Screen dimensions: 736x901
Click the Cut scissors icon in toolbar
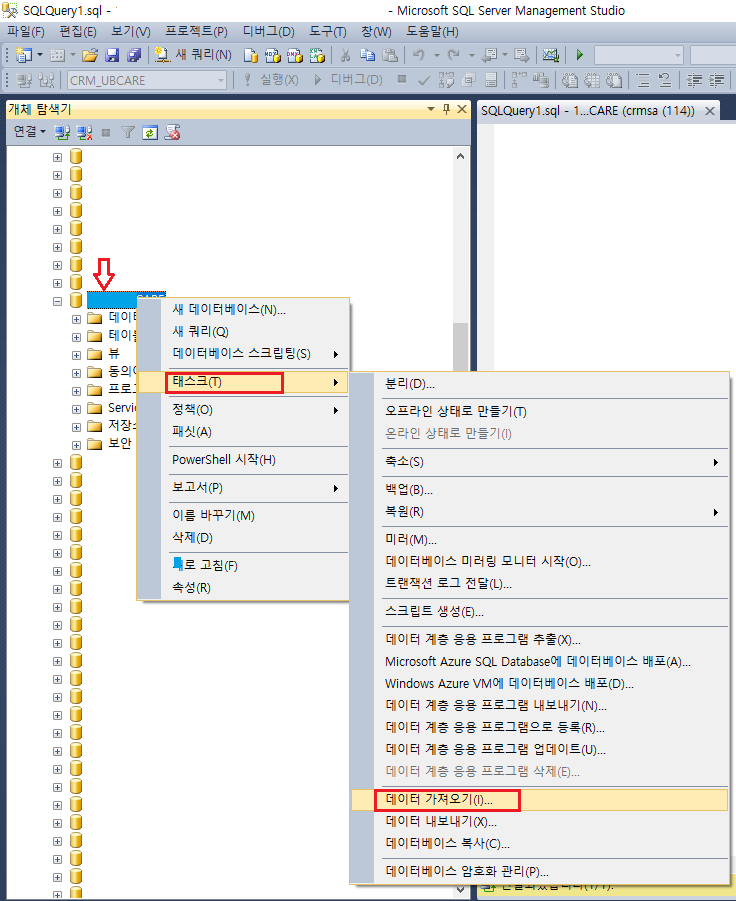click(x=345, y=55)
